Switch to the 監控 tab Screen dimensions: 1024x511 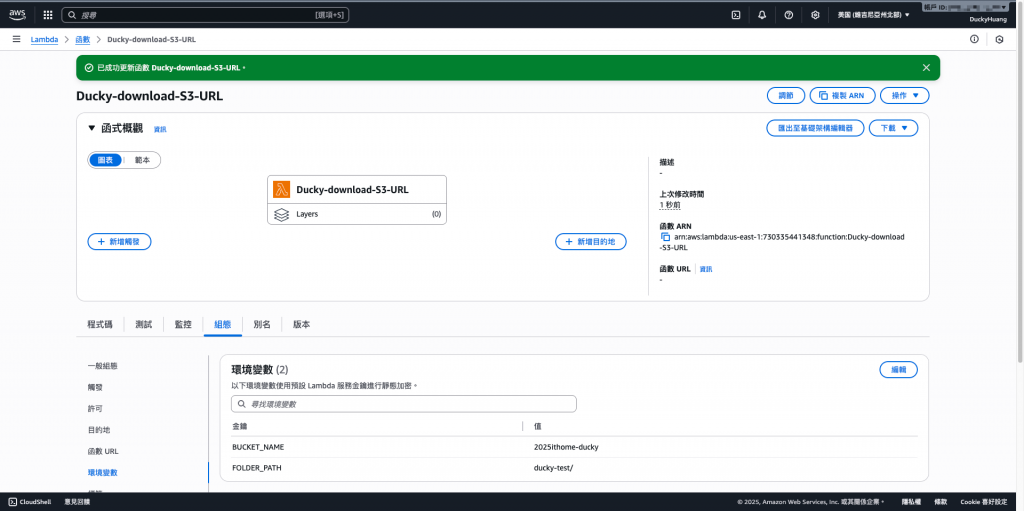[x=183, y=324]
